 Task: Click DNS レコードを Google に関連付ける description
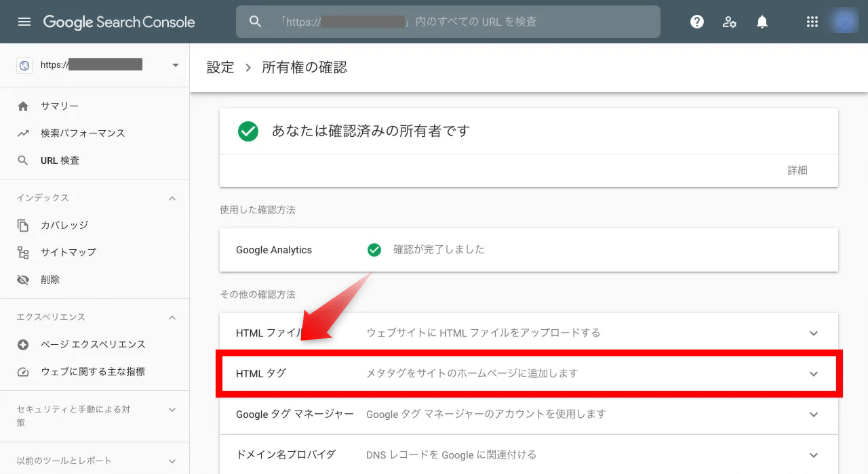pyautogui.click(x=451, y=455)
